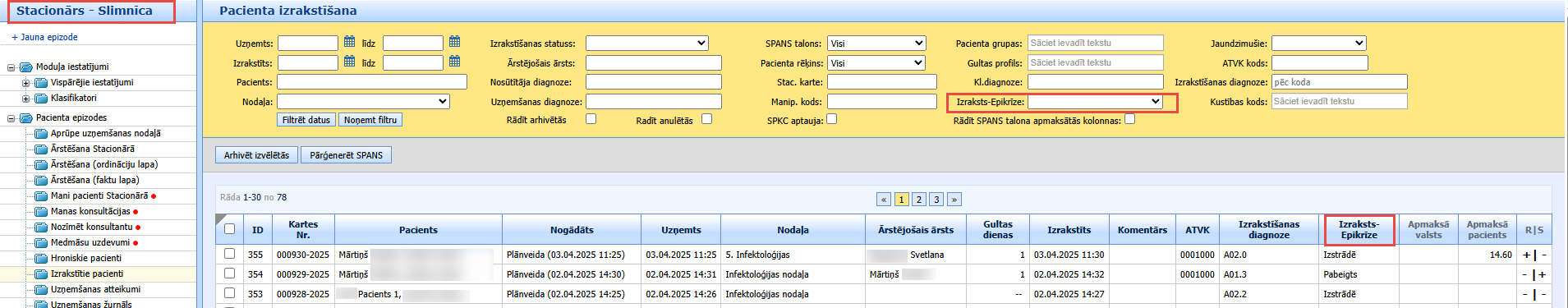Collapse the Pacienta epizodes tree node
Viewport: 1568px width, 308px height.
click(x=11, y=118)
